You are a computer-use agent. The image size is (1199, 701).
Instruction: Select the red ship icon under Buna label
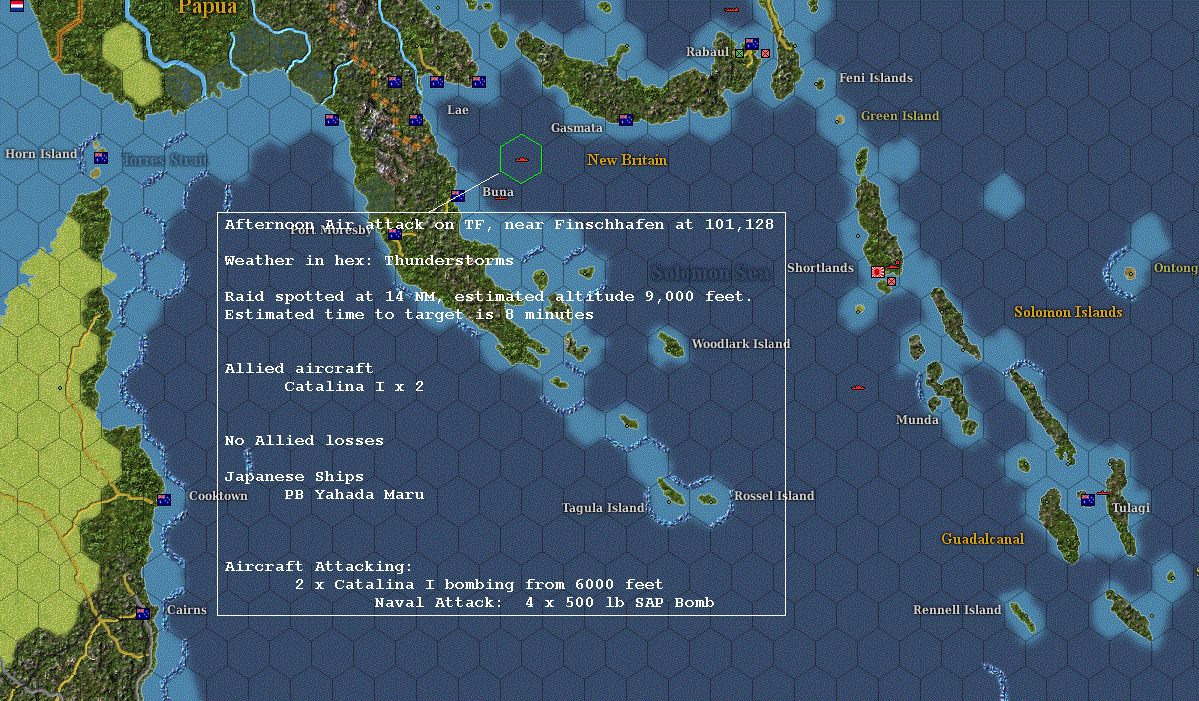click(x=501, y=199)
